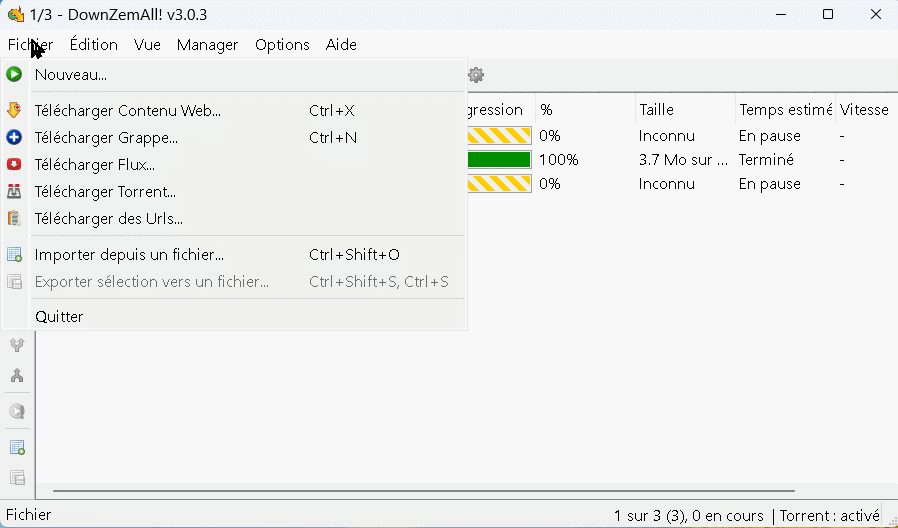Screen dimensions: 898x528
Task: Click Quitter to exit the application
Action: click(59, 317)
